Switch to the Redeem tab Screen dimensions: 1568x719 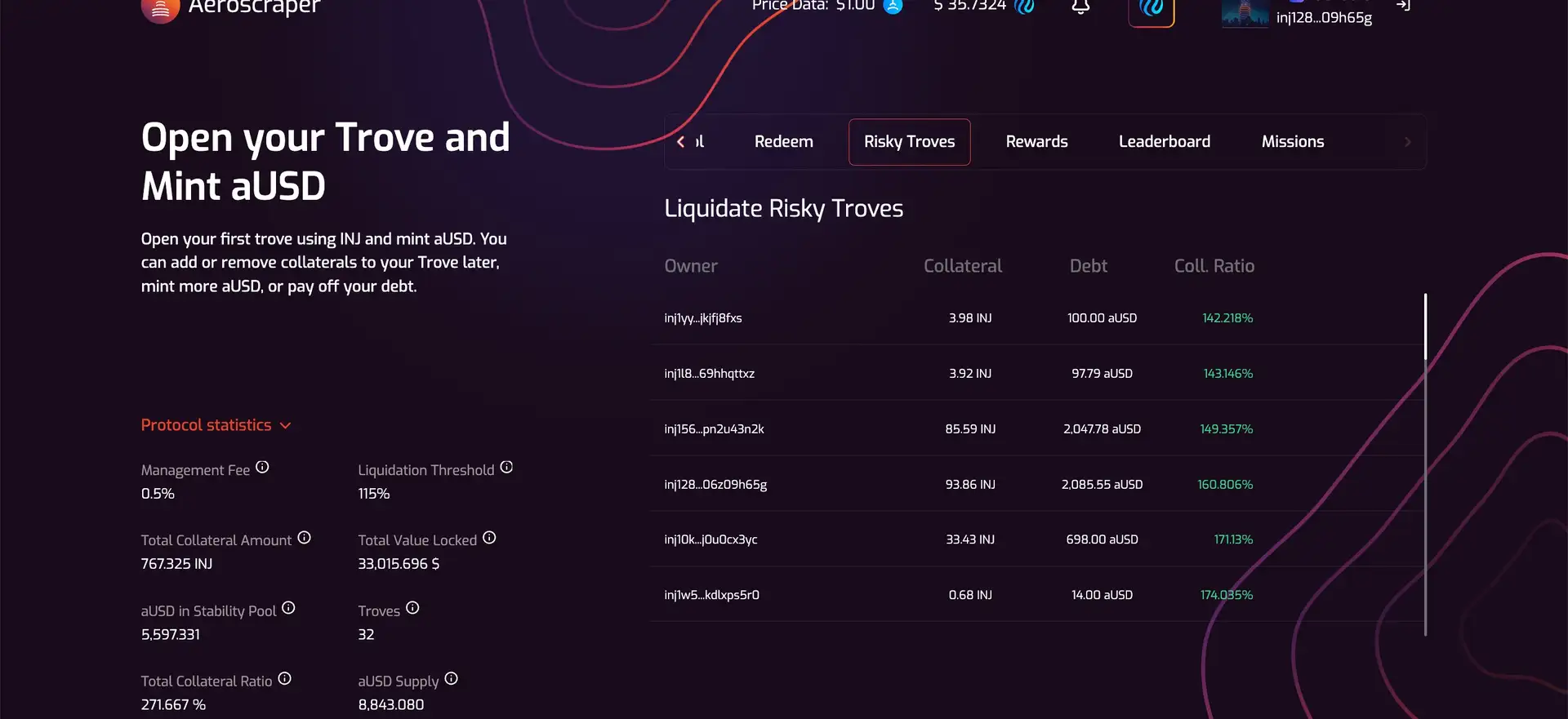(783, 142)
